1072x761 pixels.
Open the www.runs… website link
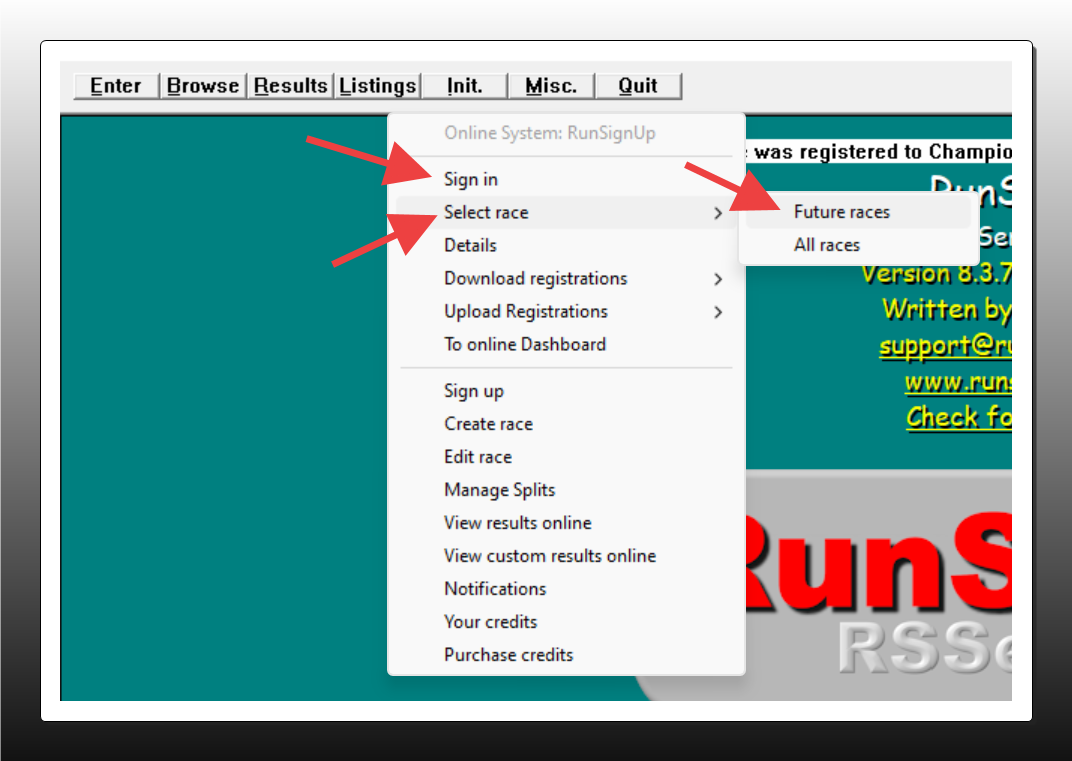pos(959,383)
